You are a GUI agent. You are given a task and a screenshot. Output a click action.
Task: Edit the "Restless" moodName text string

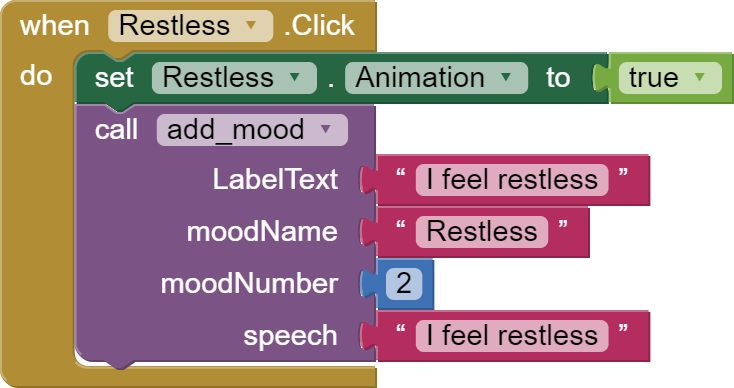click(x=482, y=232)
